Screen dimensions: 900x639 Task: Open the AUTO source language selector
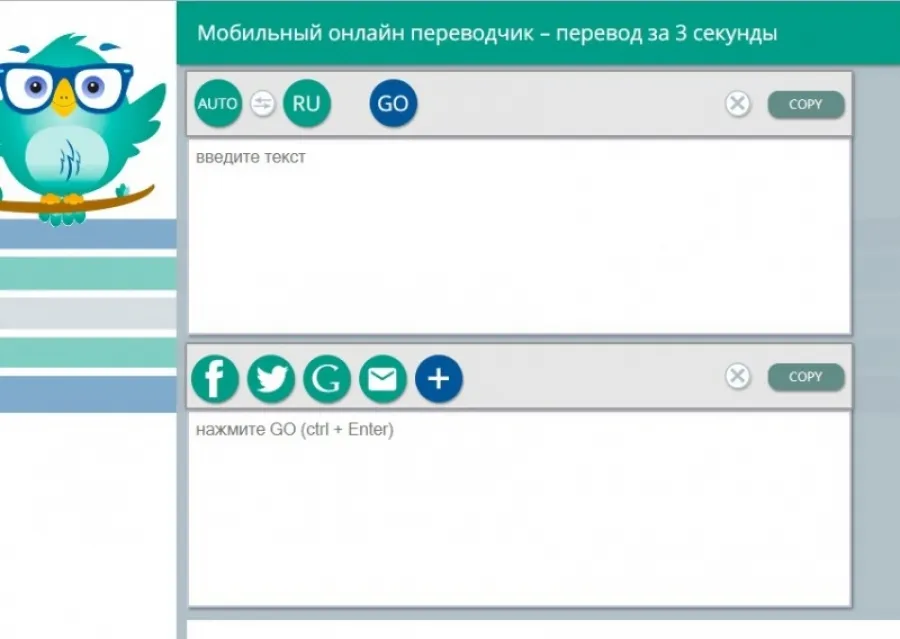218,103
